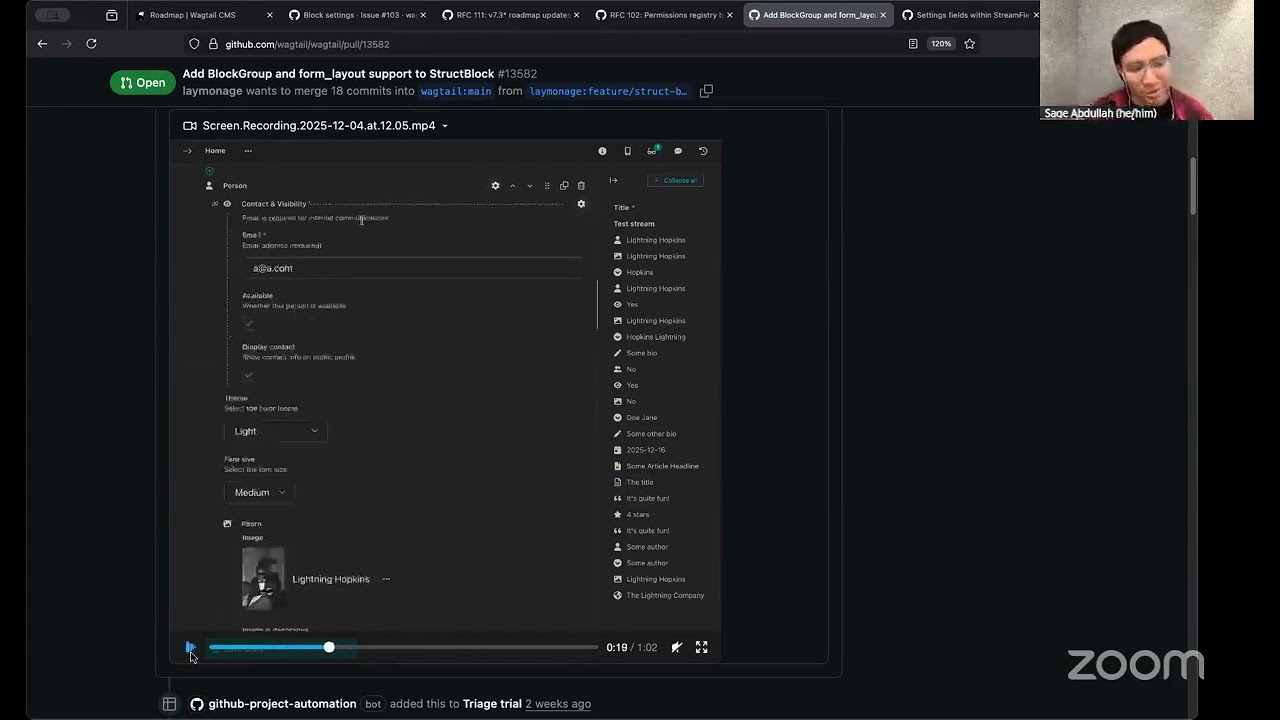Screen dimensions: 1280x720
Task: Click the '2 weeks ago' timestamp
Action: 558,704
